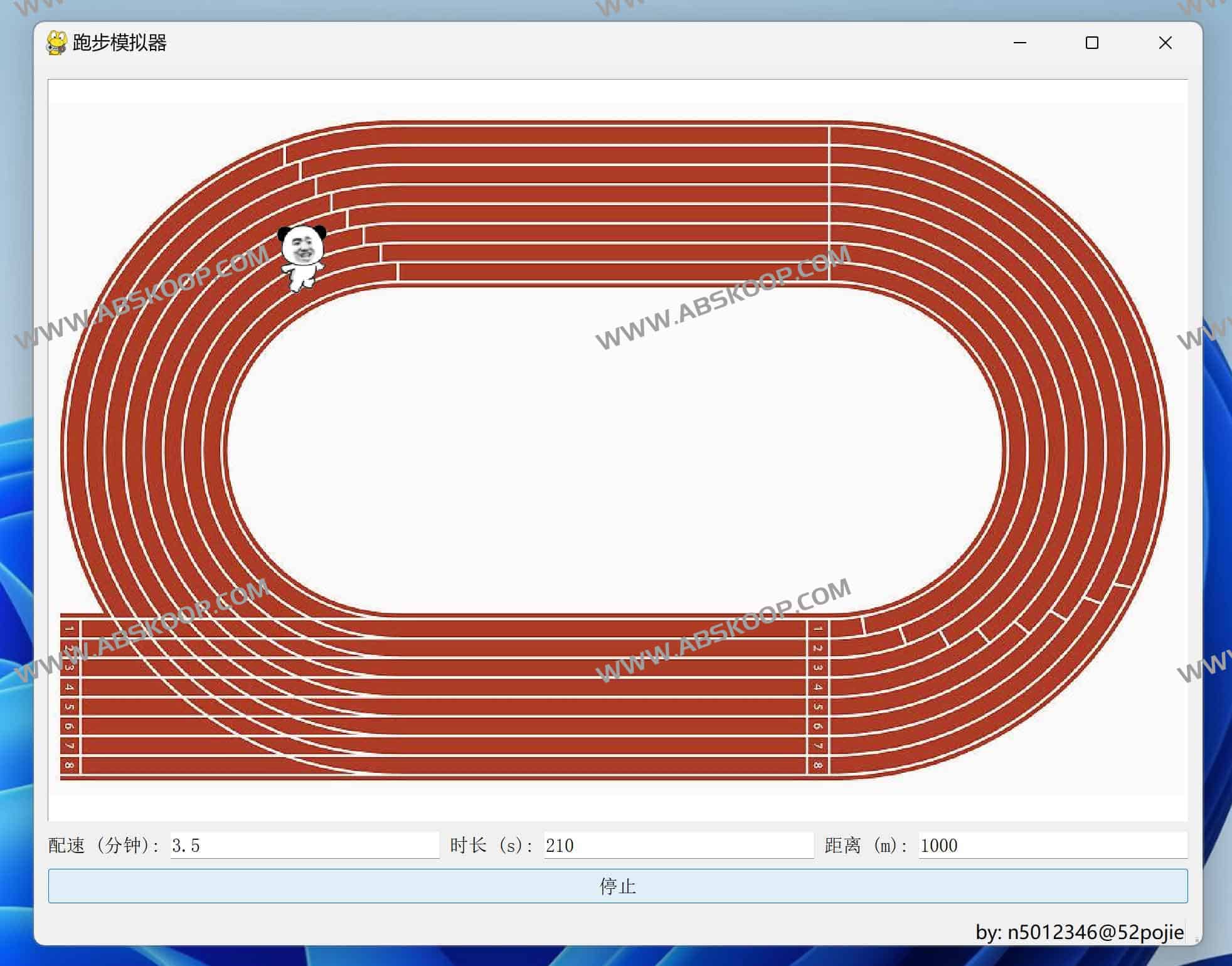Click lane 1 number on right marker

(817, 629)
